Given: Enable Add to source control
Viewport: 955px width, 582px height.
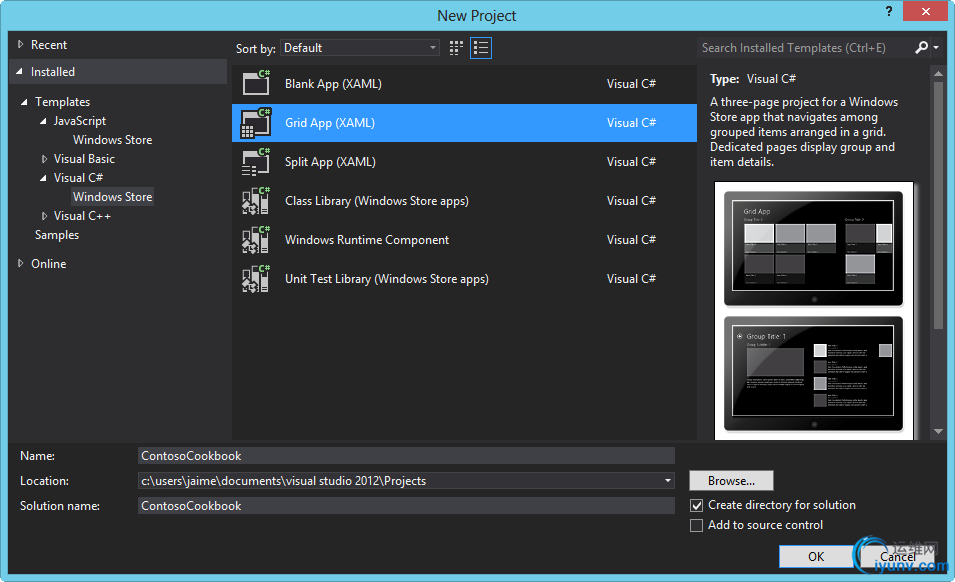Looking at the screenshot, I should tap(697, 526).
